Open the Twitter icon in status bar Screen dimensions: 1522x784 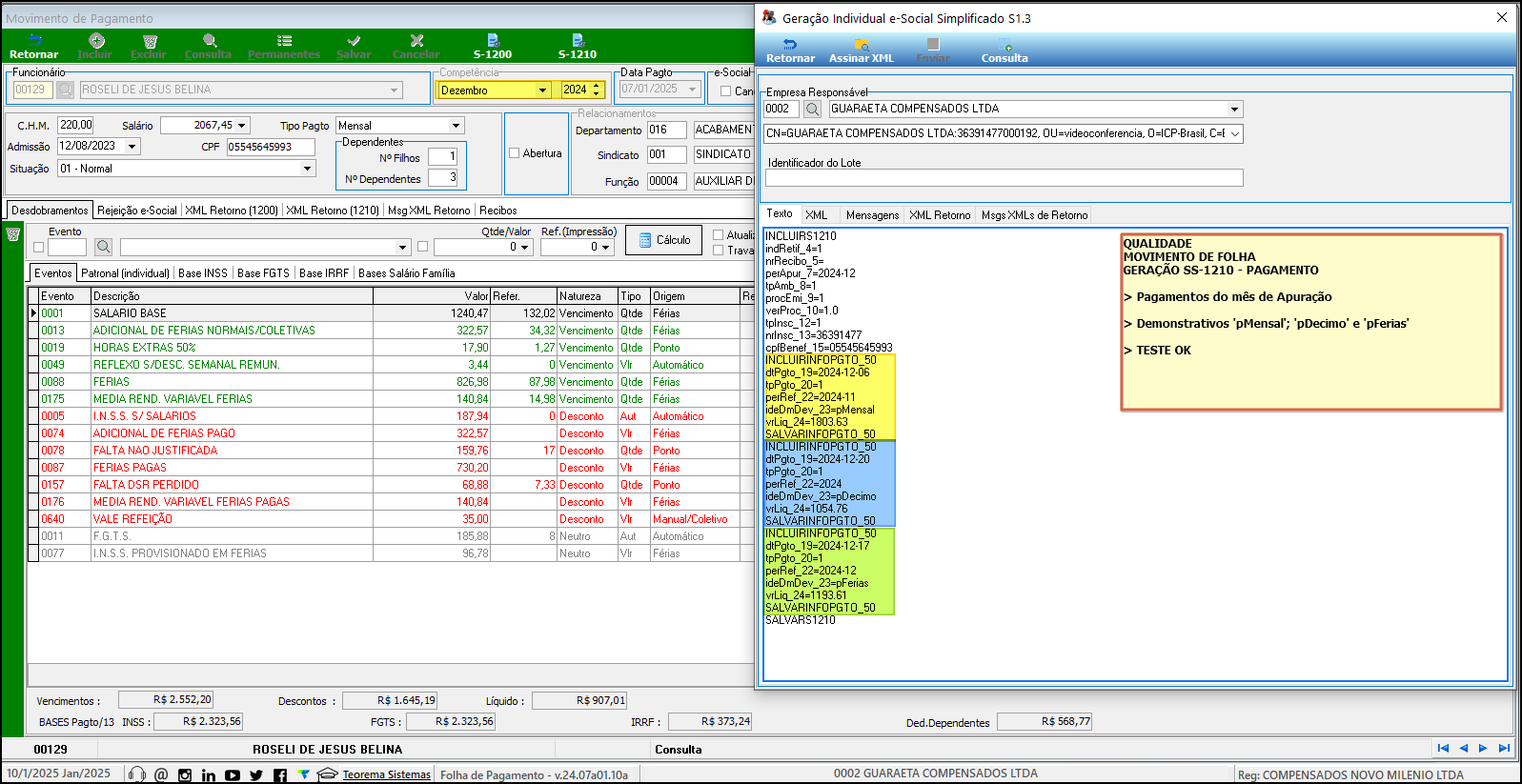[256, 774]
